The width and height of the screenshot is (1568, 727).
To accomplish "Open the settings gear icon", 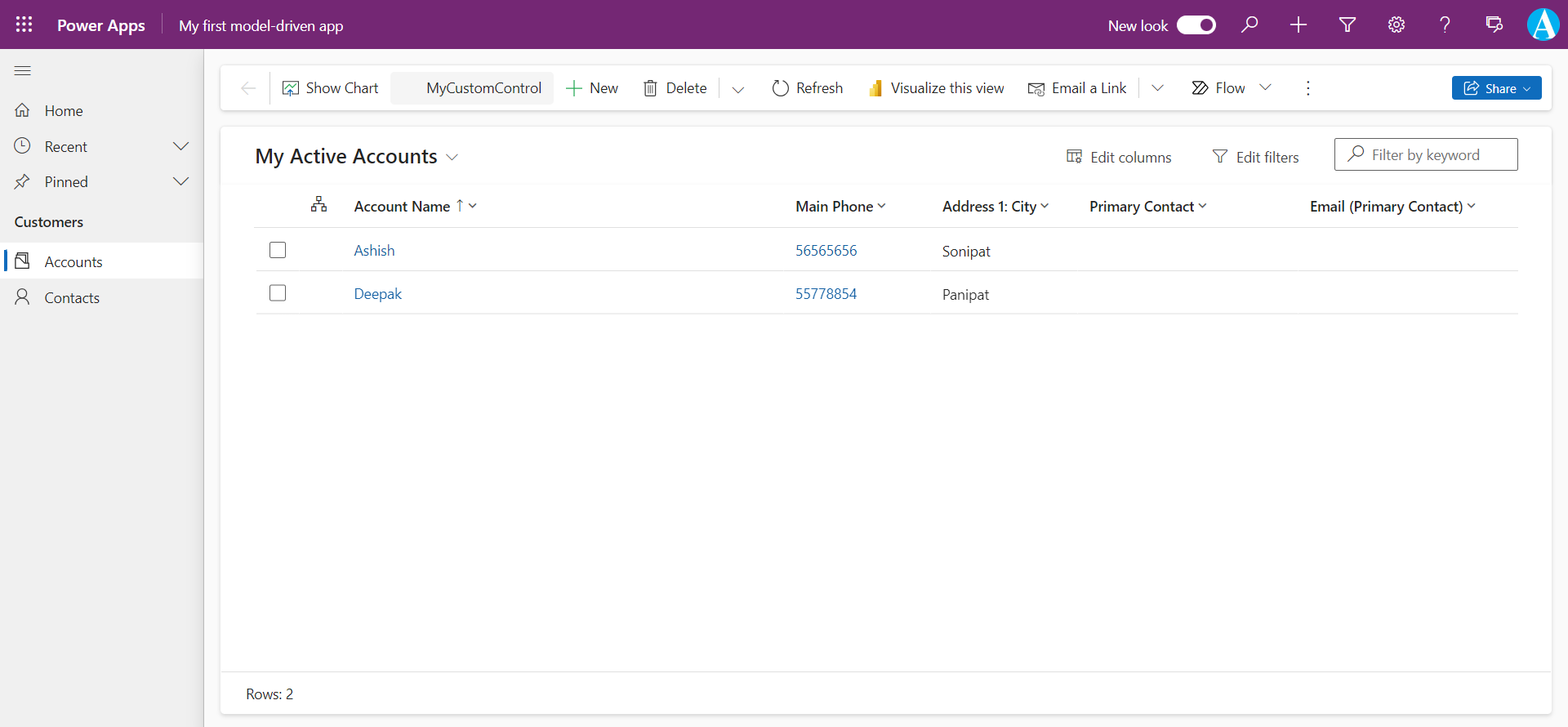I will tap(1396, 25).
